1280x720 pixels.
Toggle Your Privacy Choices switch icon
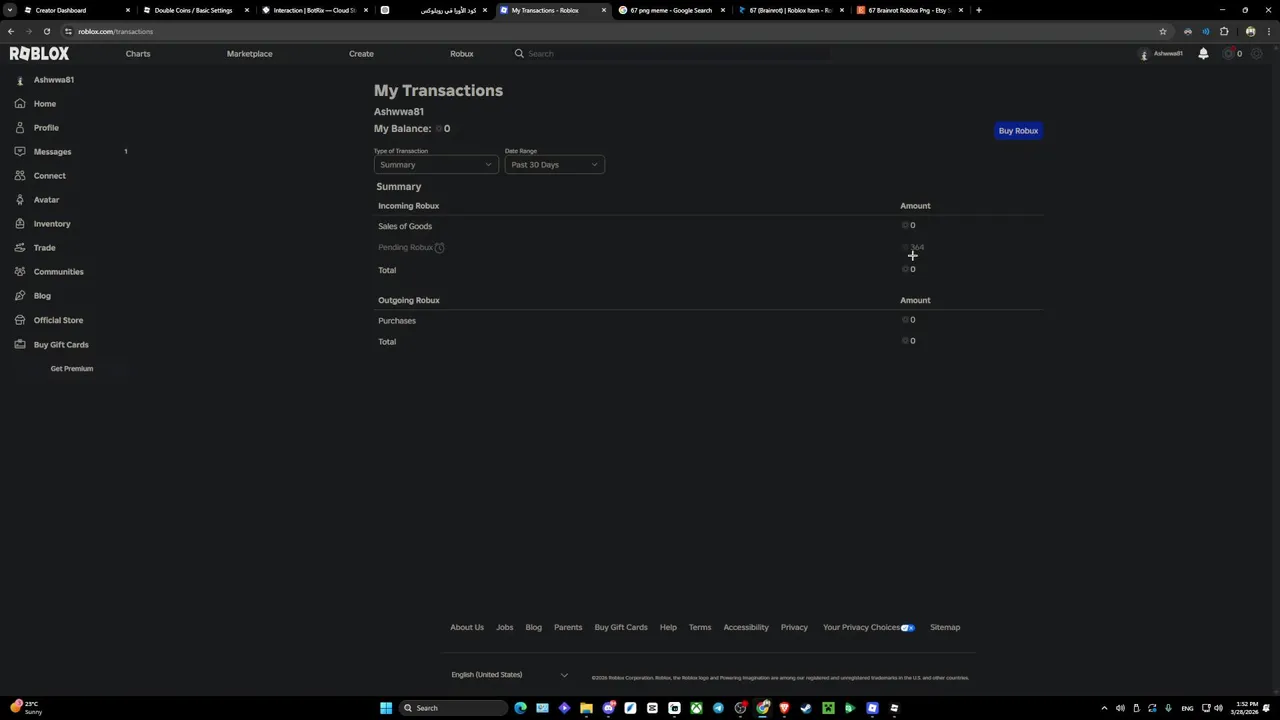pos(908,628)
